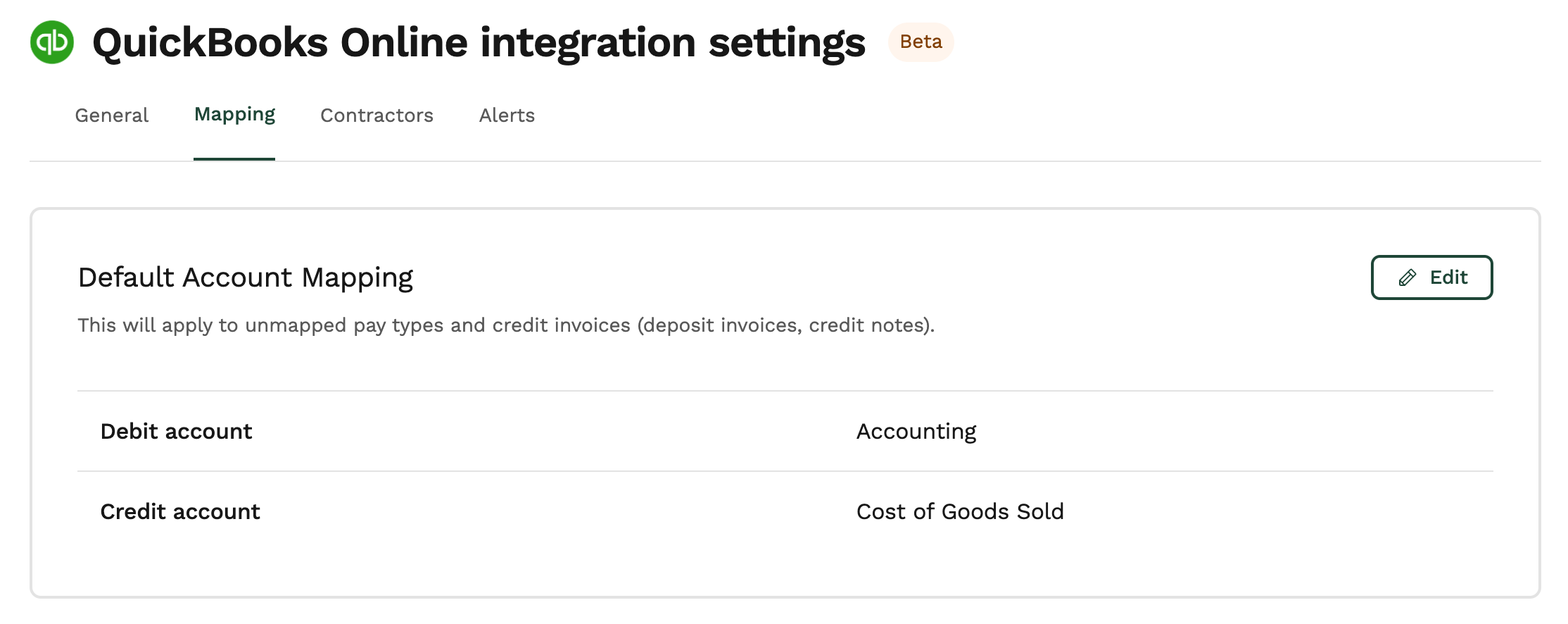
Task: Click the Debit account label
Action: [x=176, y=431]
